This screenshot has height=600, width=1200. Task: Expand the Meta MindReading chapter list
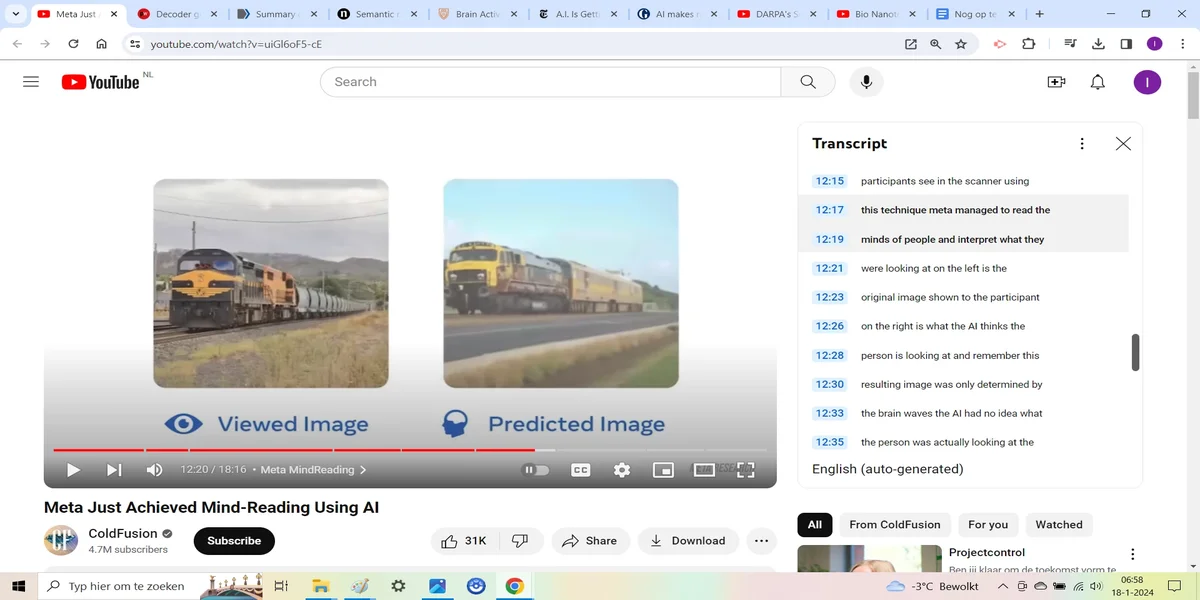coord(314,470)
